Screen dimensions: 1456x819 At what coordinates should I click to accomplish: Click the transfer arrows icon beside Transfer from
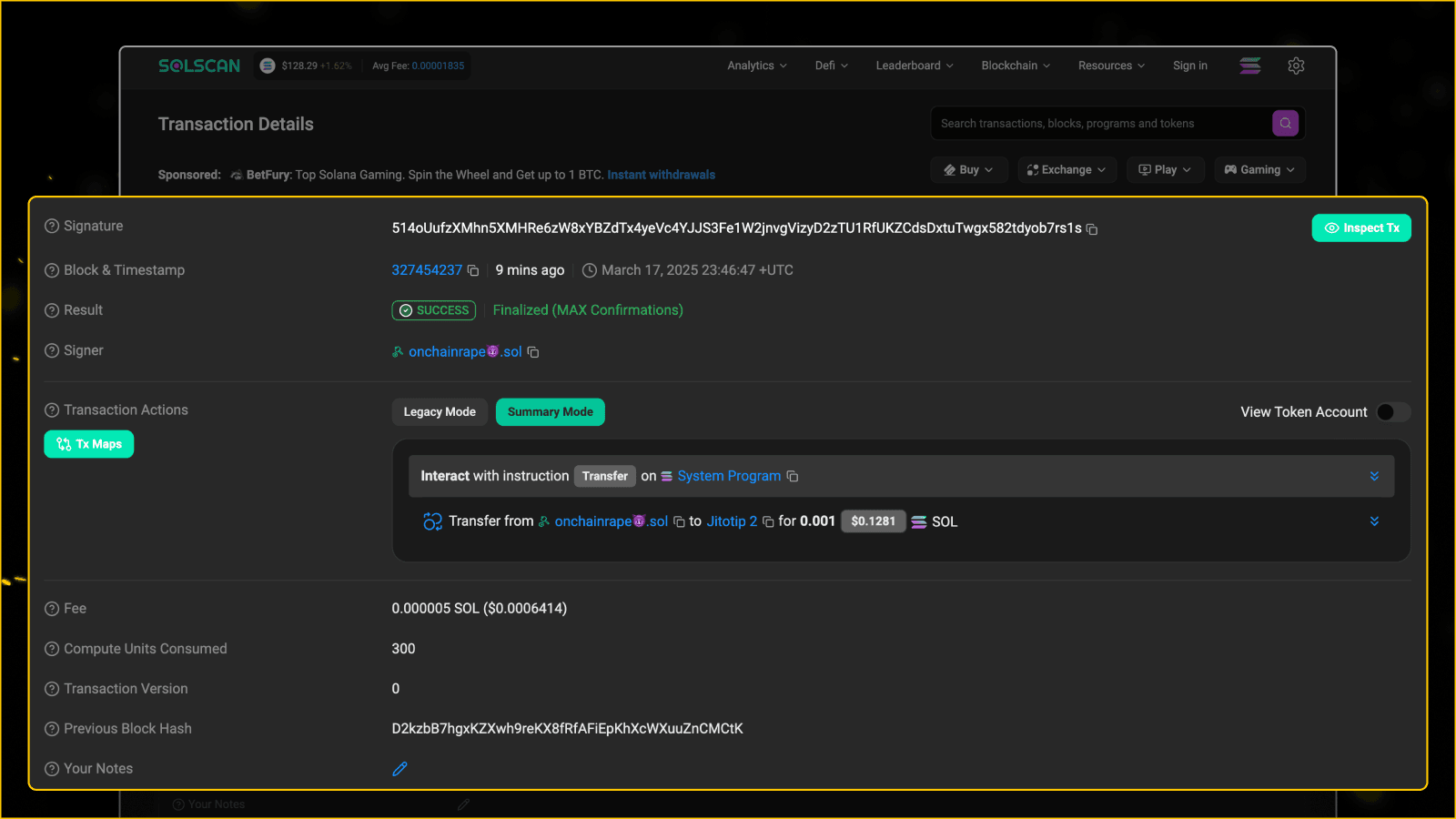click(x=432, y=521)
